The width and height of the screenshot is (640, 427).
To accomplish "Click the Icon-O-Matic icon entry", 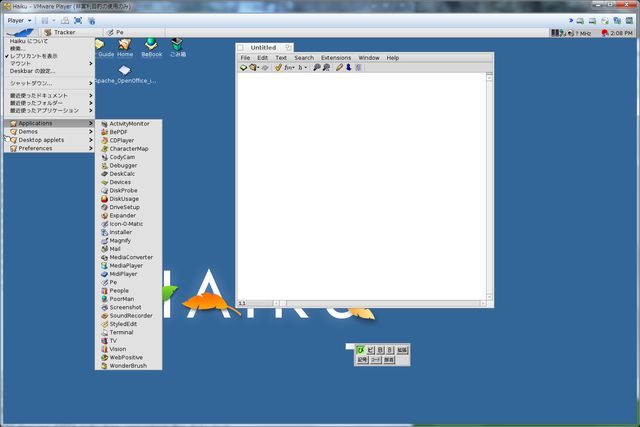I will (x=129, y=224).
